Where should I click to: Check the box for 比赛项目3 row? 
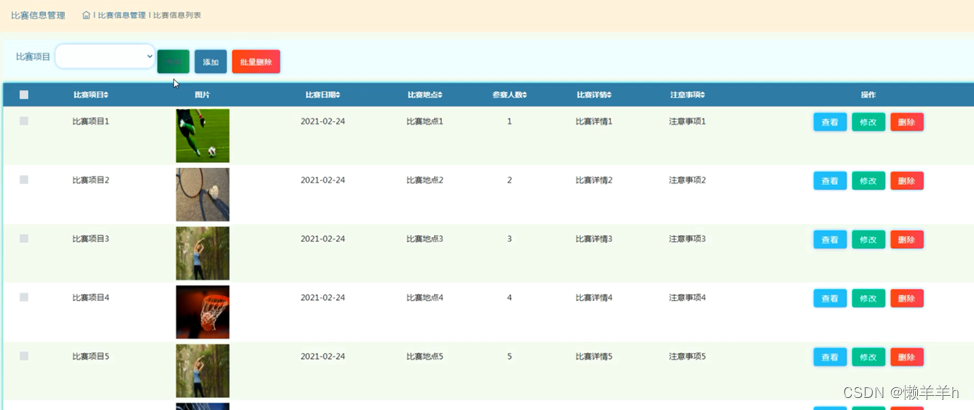point(24,239)
